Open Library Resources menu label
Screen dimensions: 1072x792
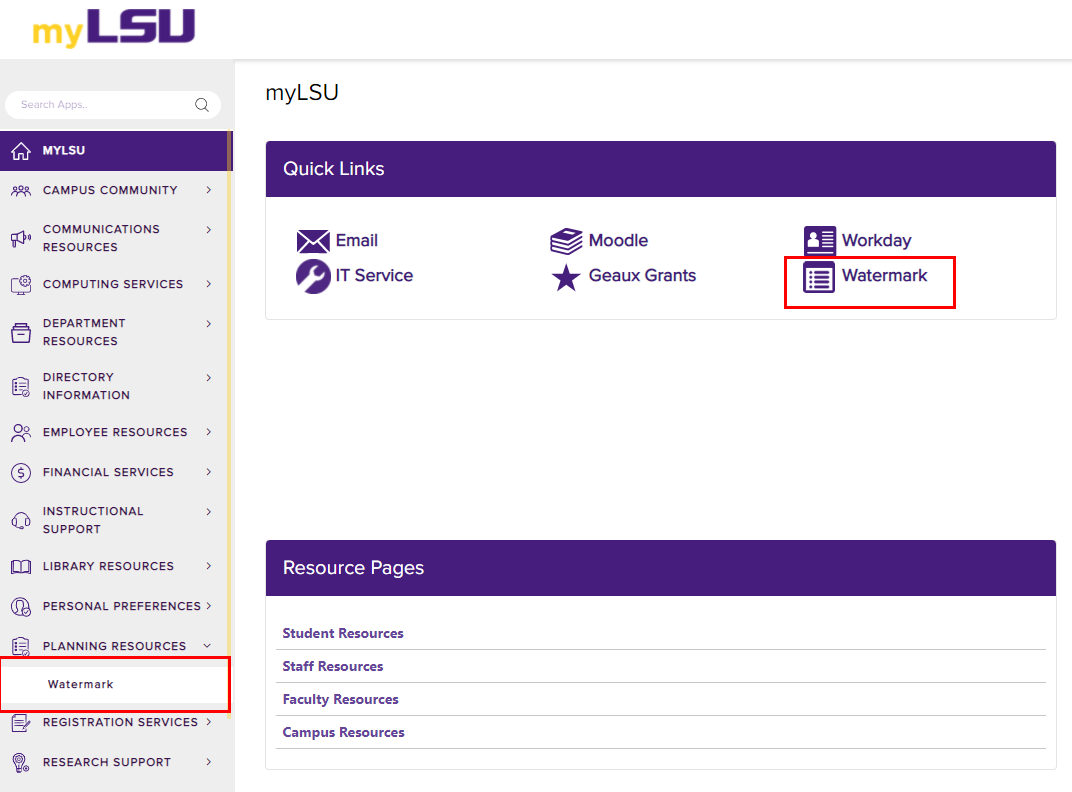point(108,566)
